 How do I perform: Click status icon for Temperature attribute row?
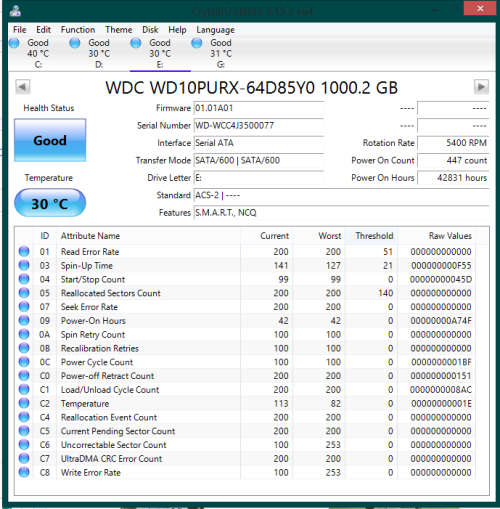(x=24, y=403)
